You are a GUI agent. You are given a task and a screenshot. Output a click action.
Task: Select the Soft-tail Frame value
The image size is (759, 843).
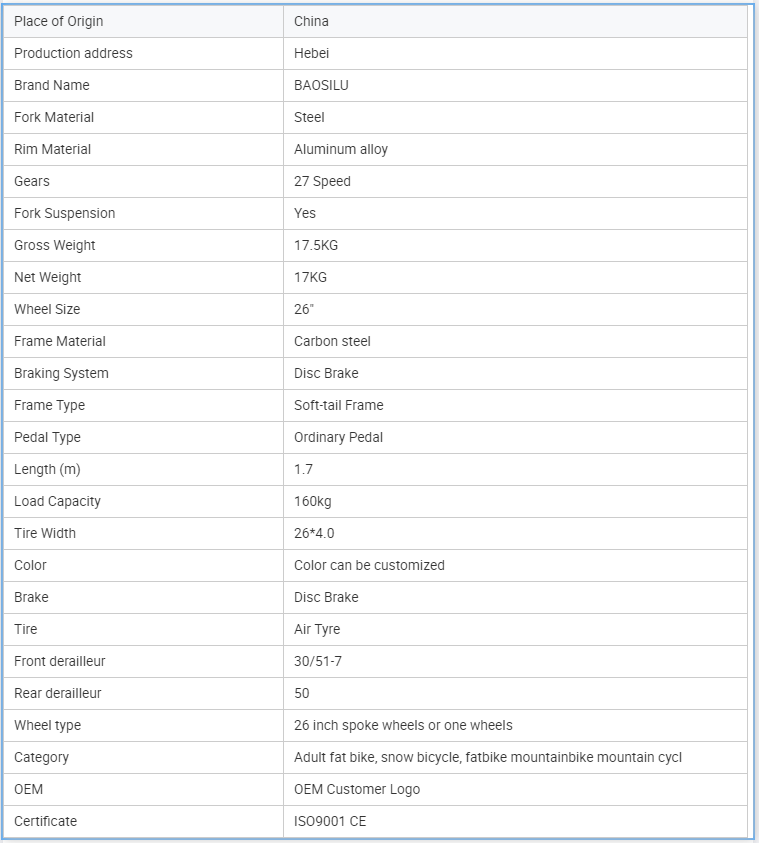coord(338,405)
